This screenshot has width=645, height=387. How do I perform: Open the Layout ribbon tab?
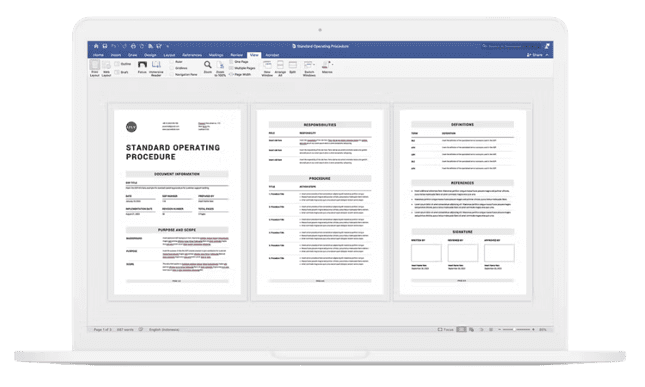[x=169, y=55]
